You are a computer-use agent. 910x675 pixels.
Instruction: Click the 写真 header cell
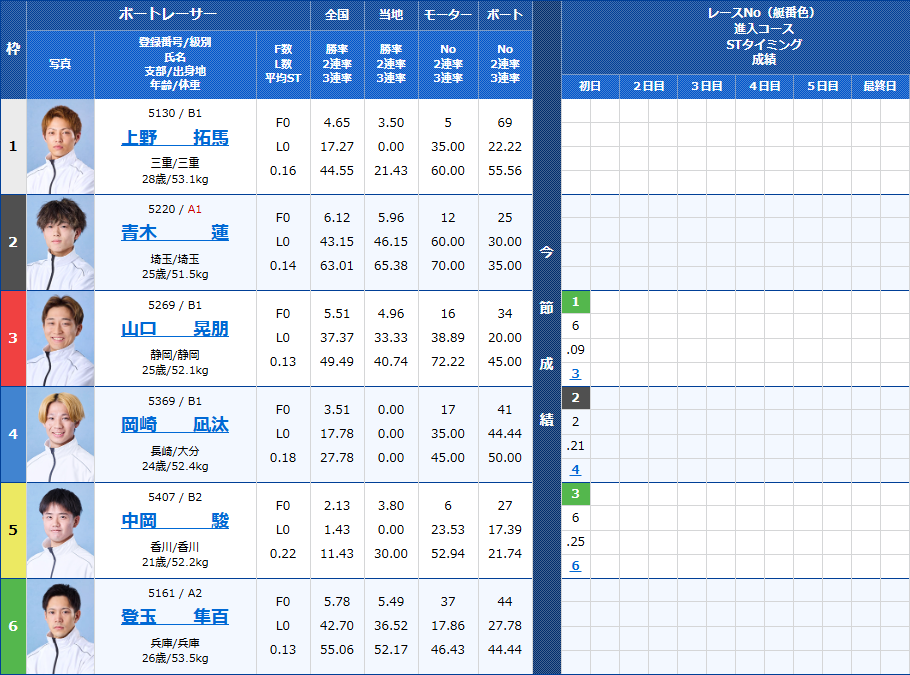click(60, 64)
